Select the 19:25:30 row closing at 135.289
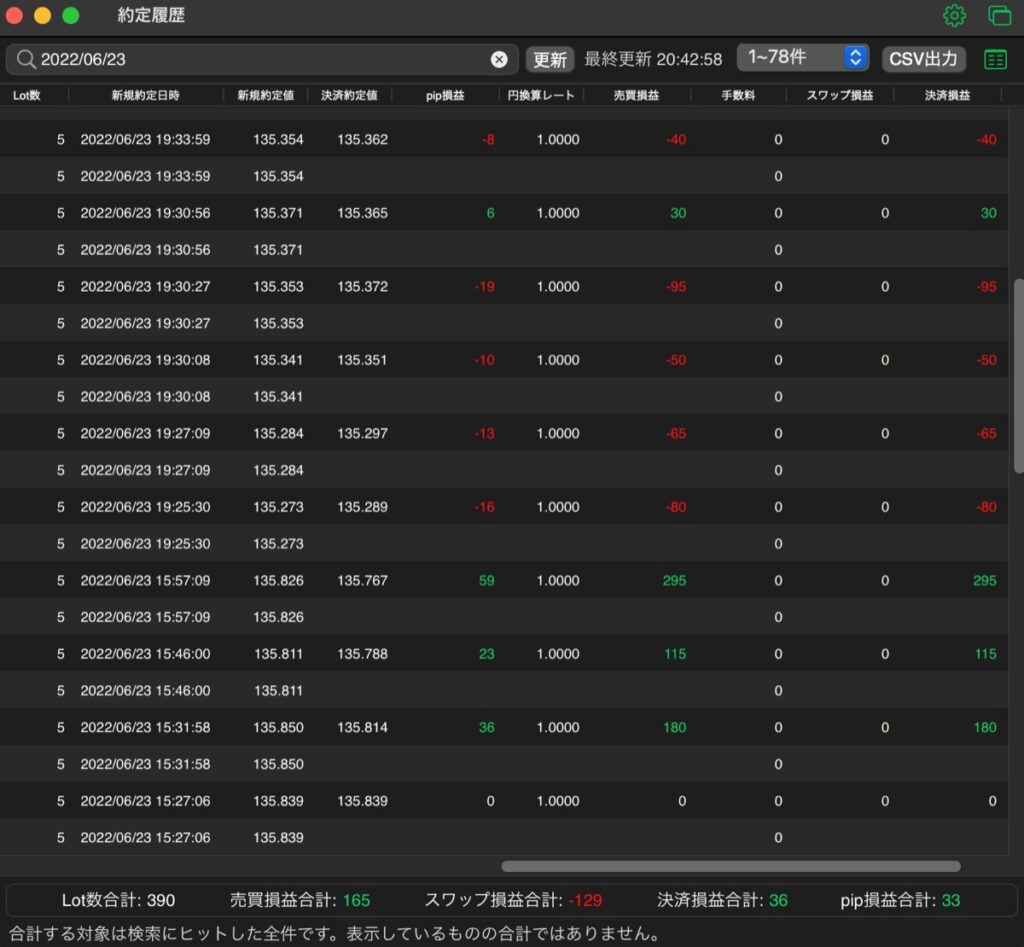 pos(504,507)
